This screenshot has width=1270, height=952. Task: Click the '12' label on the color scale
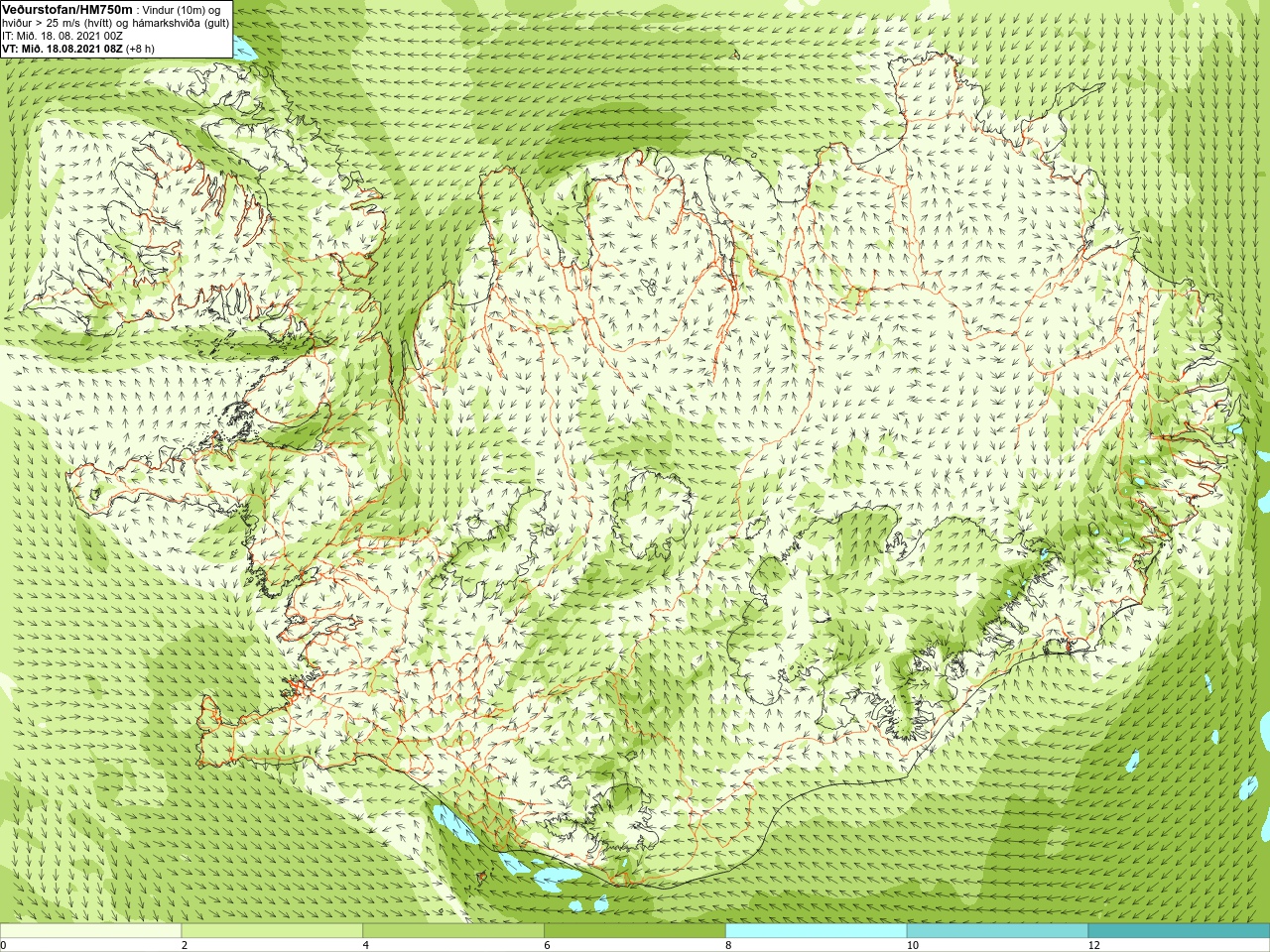tap(1093, 945)
